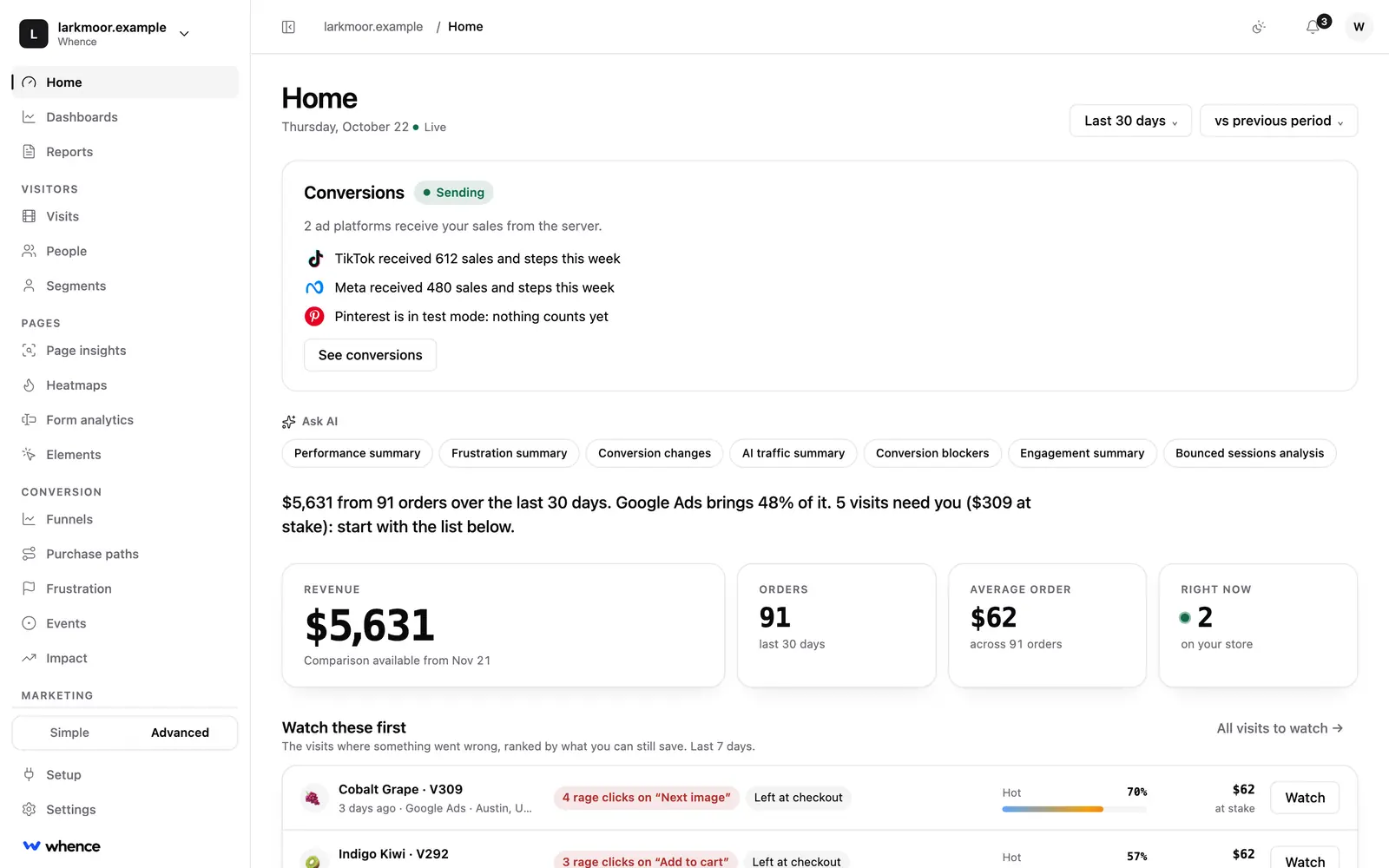
Task: Open notifications bell with badge 3
Action: tap(1313, 27)
